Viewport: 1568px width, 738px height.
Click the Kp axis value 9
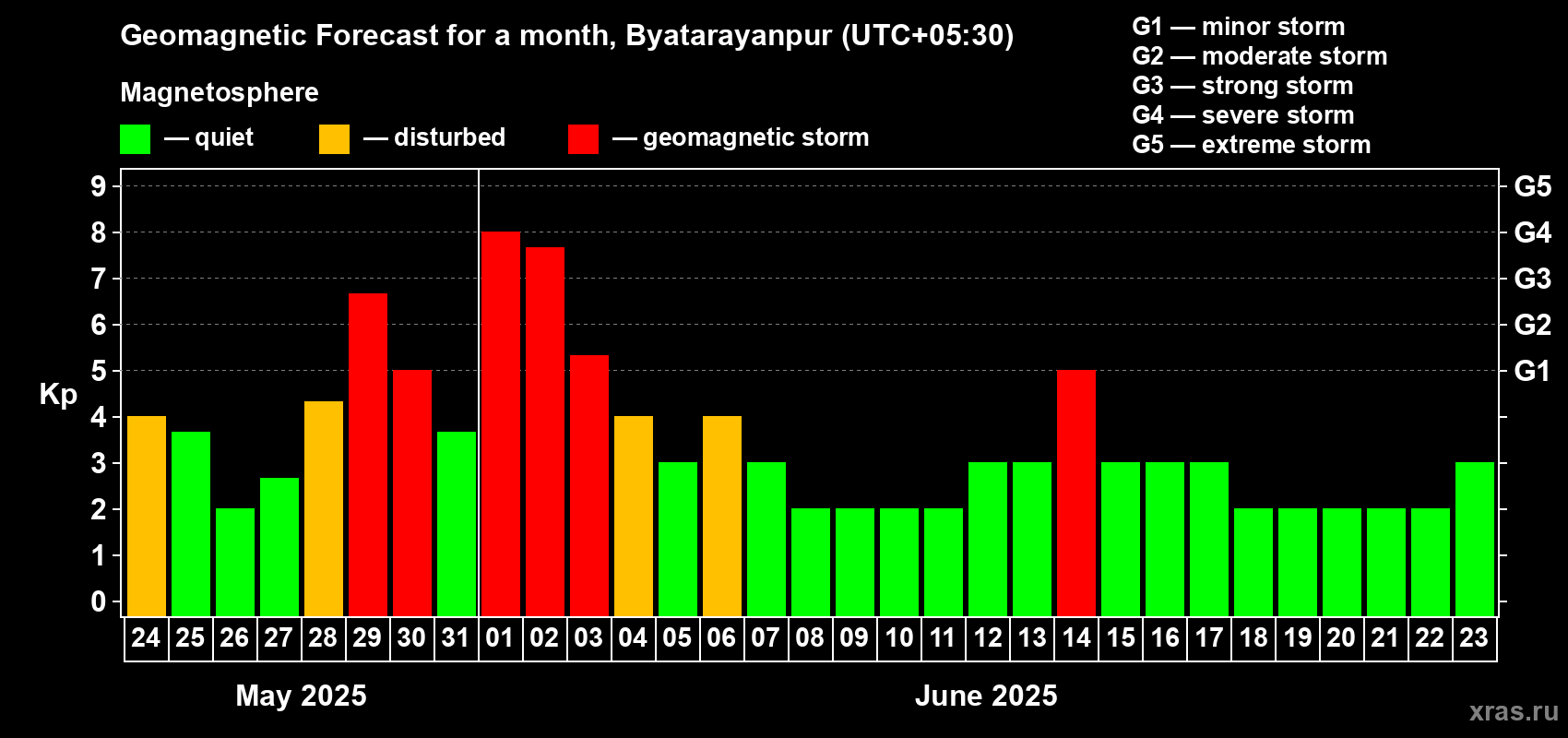(x=99, y=186)
